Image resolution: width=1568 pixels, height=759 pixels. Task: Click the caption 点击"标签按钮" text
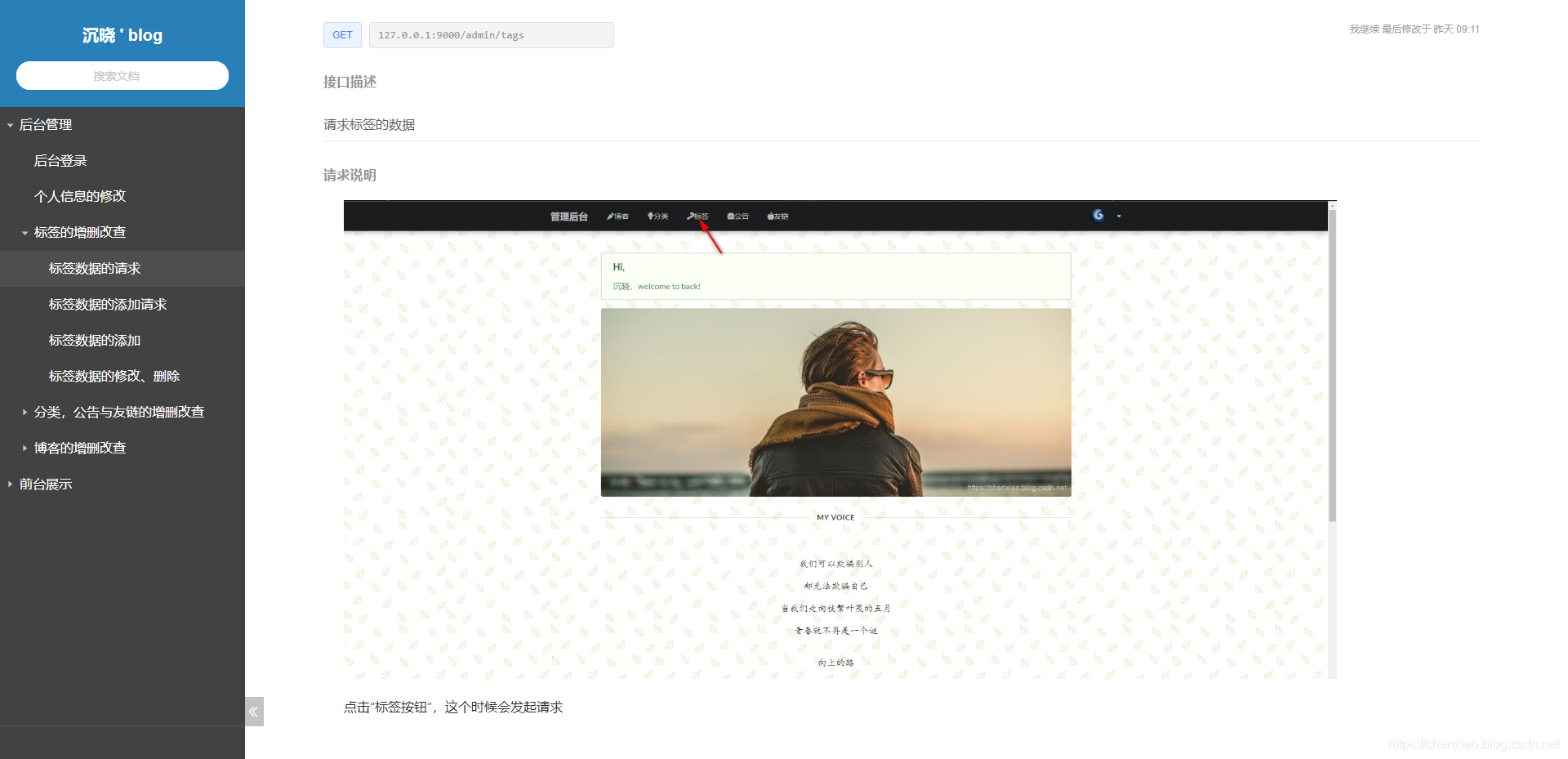pyautogui.click(x=453, y=708)
